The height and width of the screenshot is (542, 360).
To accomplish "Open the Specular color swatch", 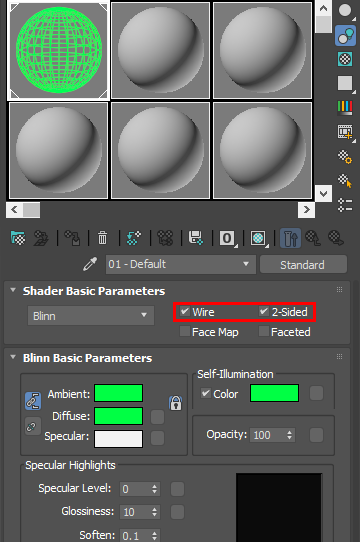I will click(119, 439).
